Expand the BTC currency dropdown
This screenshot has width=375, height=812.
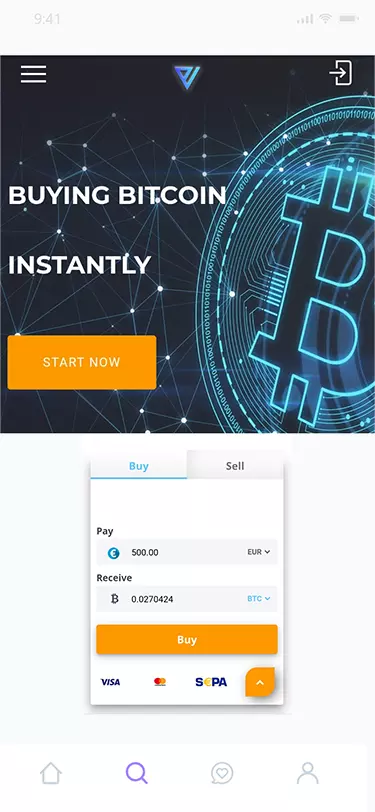point(259,599)
